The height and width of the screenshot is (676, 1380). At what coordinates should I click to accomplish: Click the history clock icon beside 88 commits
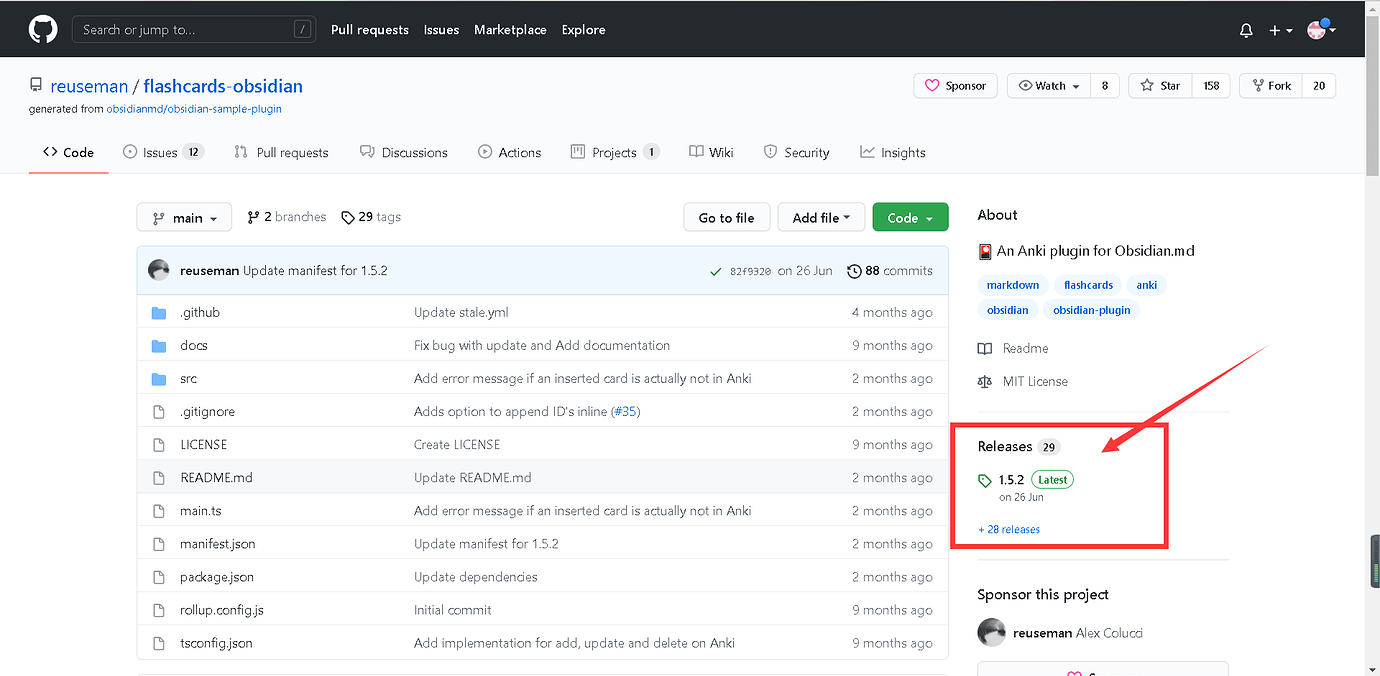click(x=854, y=271)
